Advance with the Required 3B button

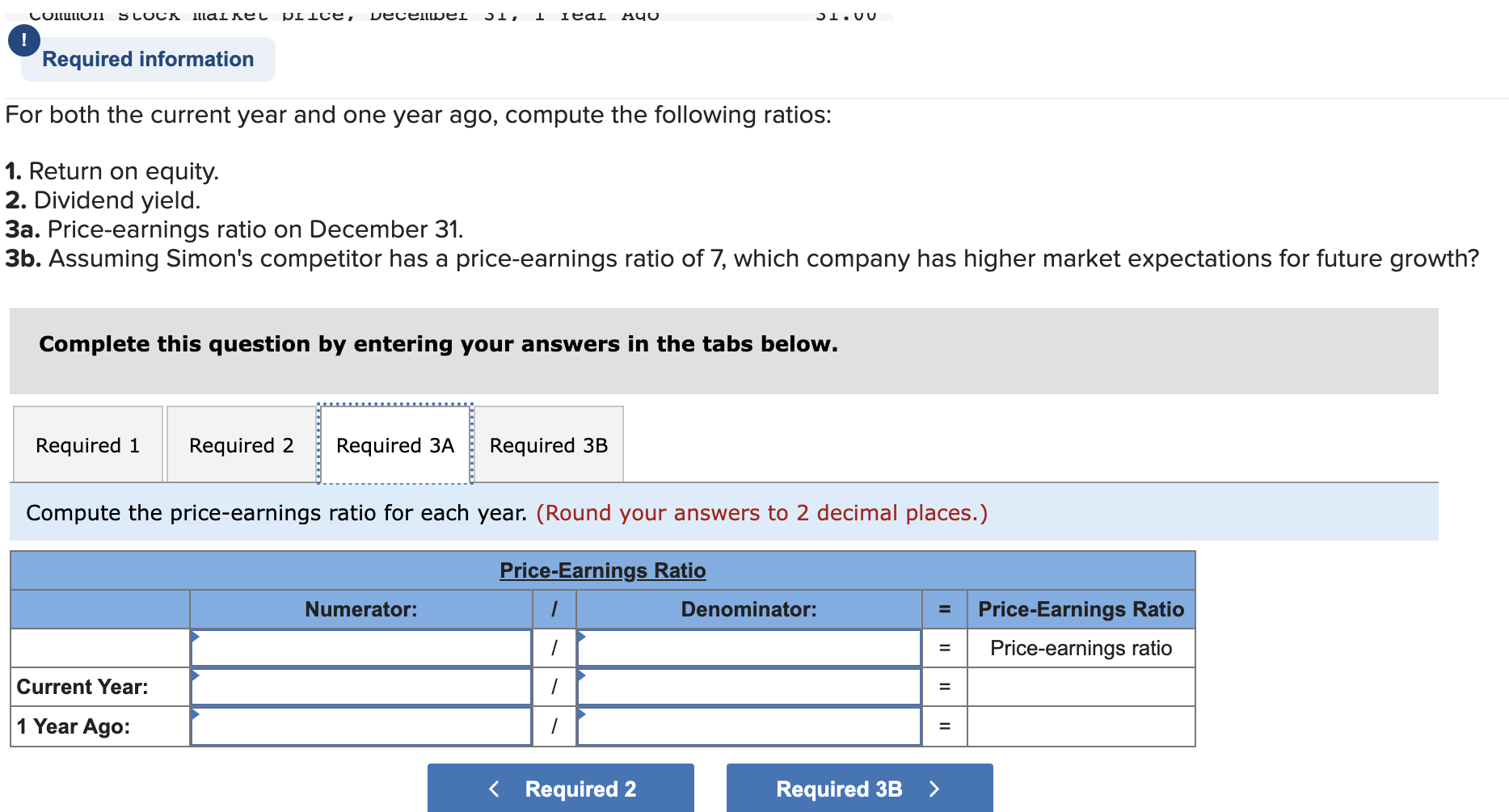click(x=860, y=788)
